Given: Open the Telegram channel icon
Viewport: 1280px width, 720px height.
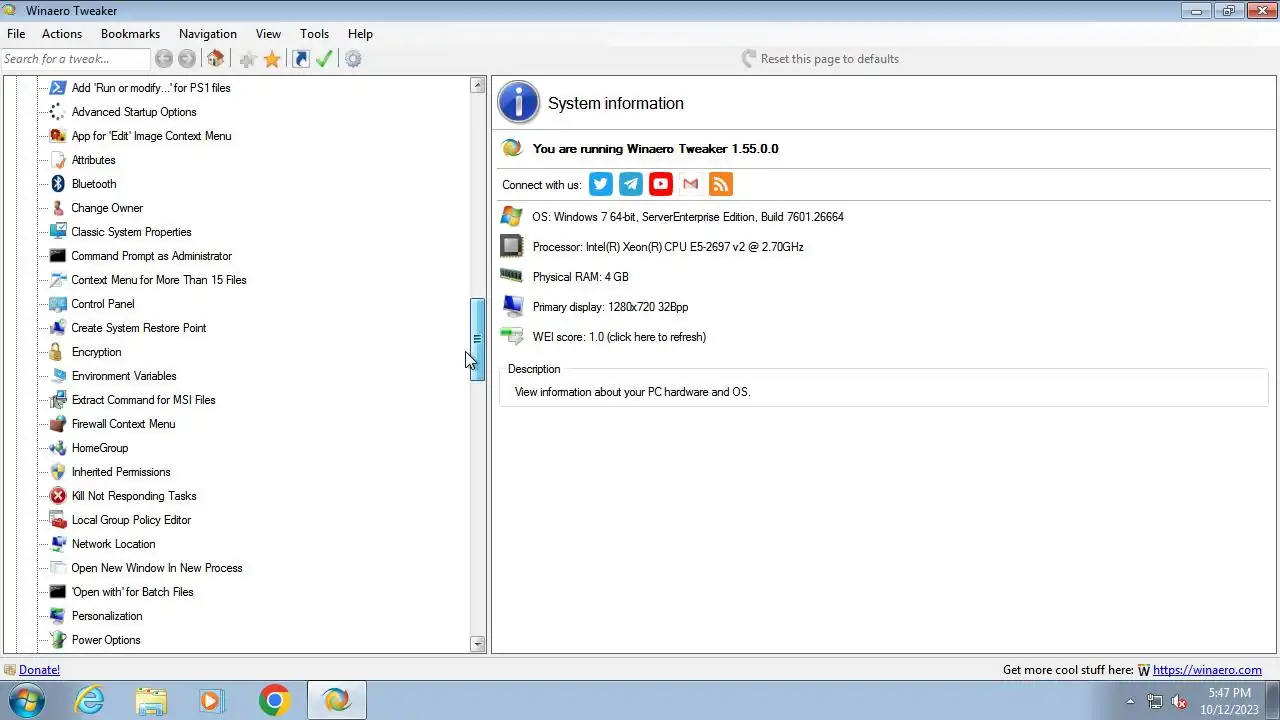Looking at the screenshot, I should click(x=631, y=184).
